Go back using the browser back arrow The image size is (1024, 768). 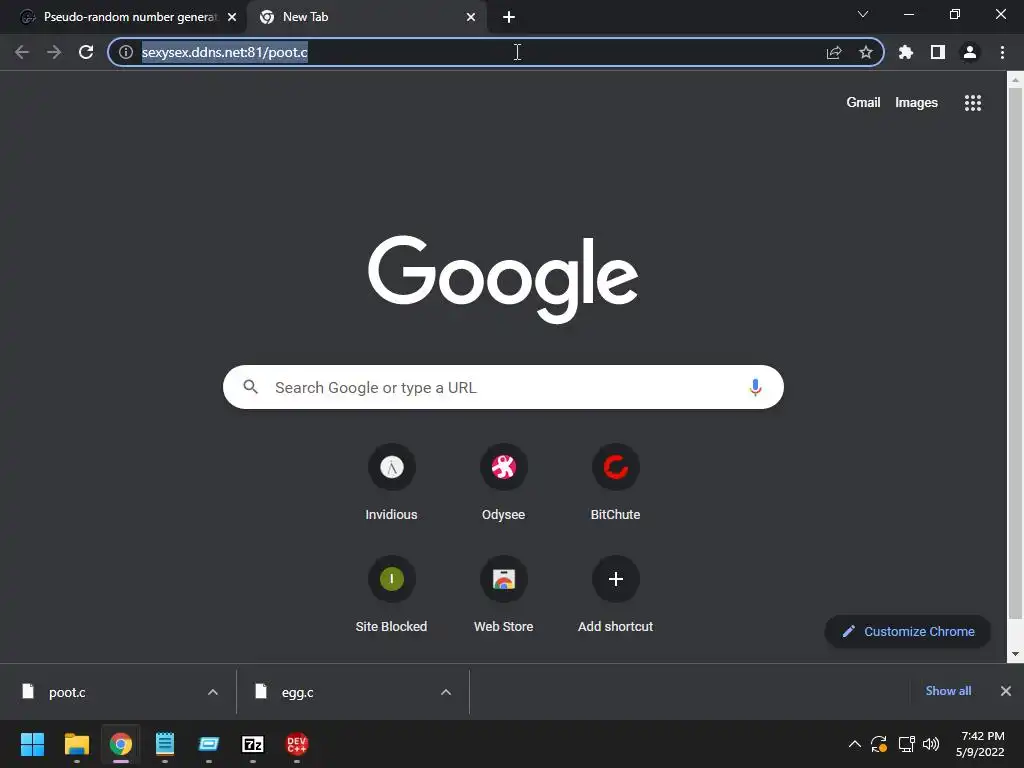22,52
